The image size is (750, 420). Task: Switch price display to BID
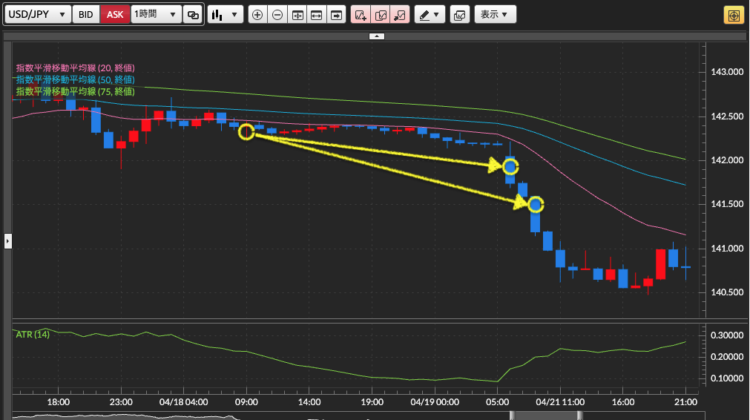click(86, 14)
